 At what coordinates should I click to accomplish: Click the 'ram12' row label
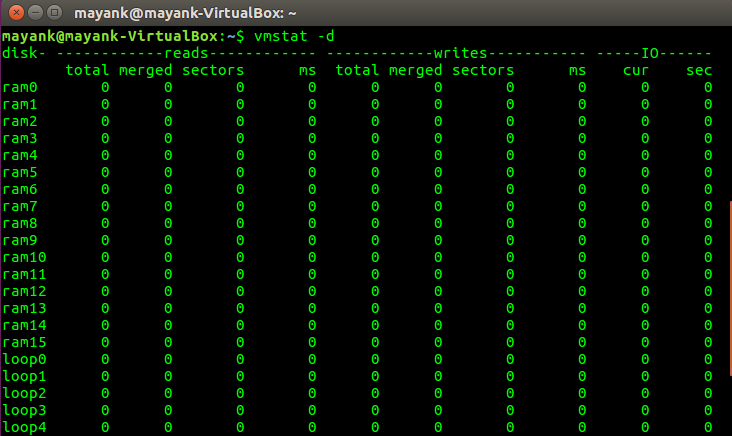pyautogui.click(x=24, y=291)
